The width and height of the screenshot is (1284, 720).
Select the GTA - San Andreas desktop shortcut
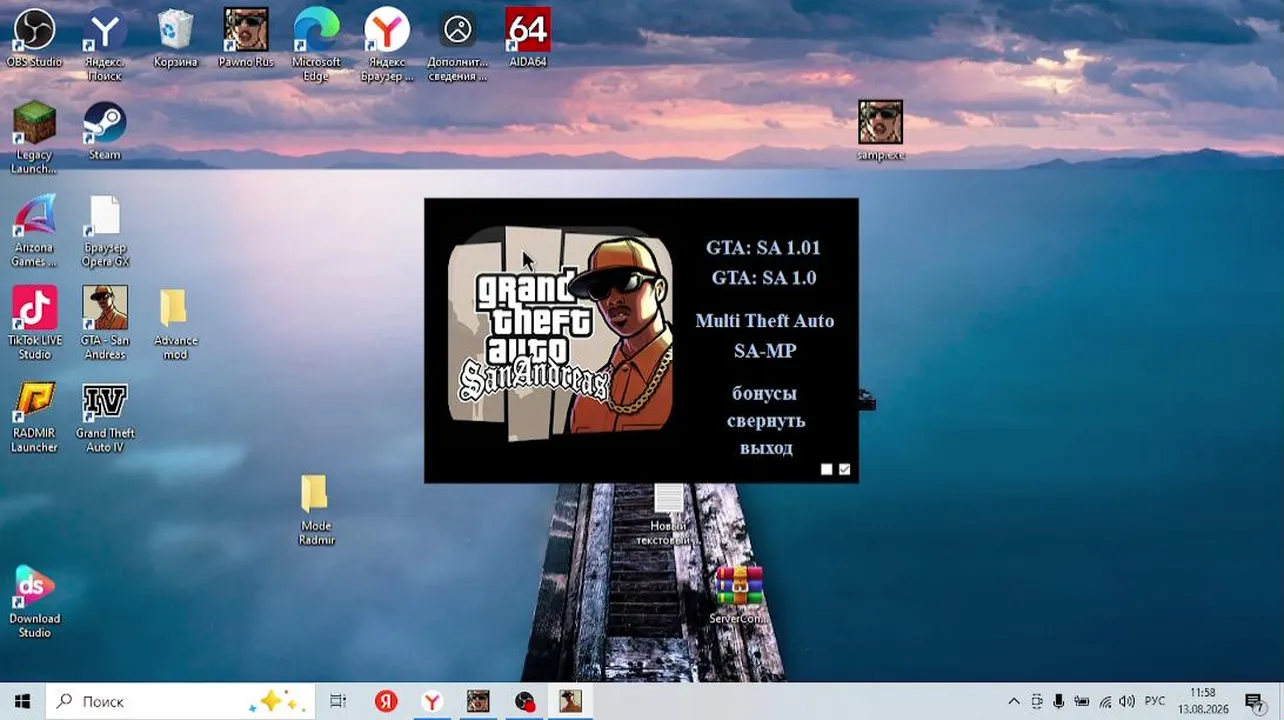click(105, 323)
